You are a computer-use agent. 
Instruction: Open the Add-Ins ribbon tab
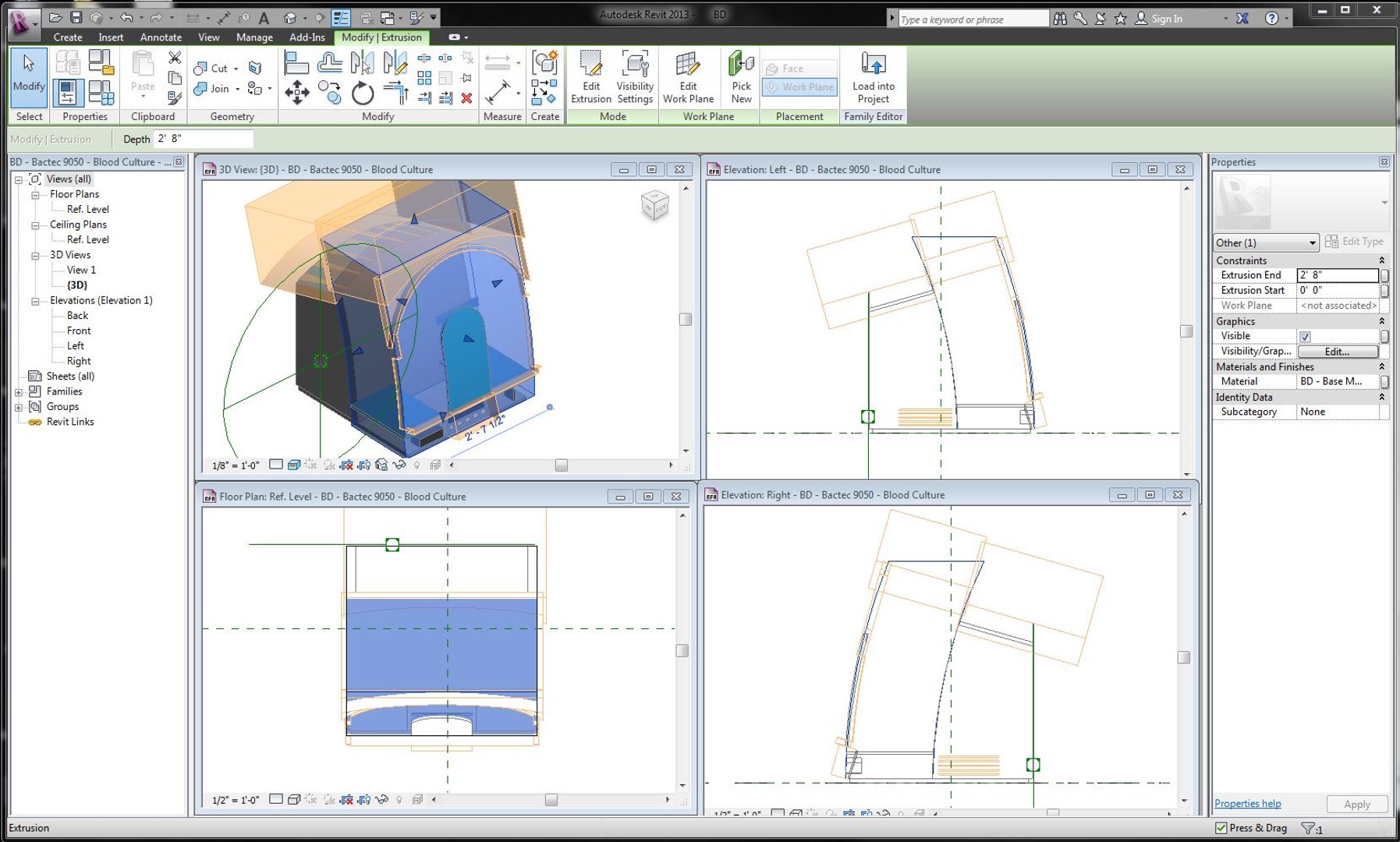point(307,37)
